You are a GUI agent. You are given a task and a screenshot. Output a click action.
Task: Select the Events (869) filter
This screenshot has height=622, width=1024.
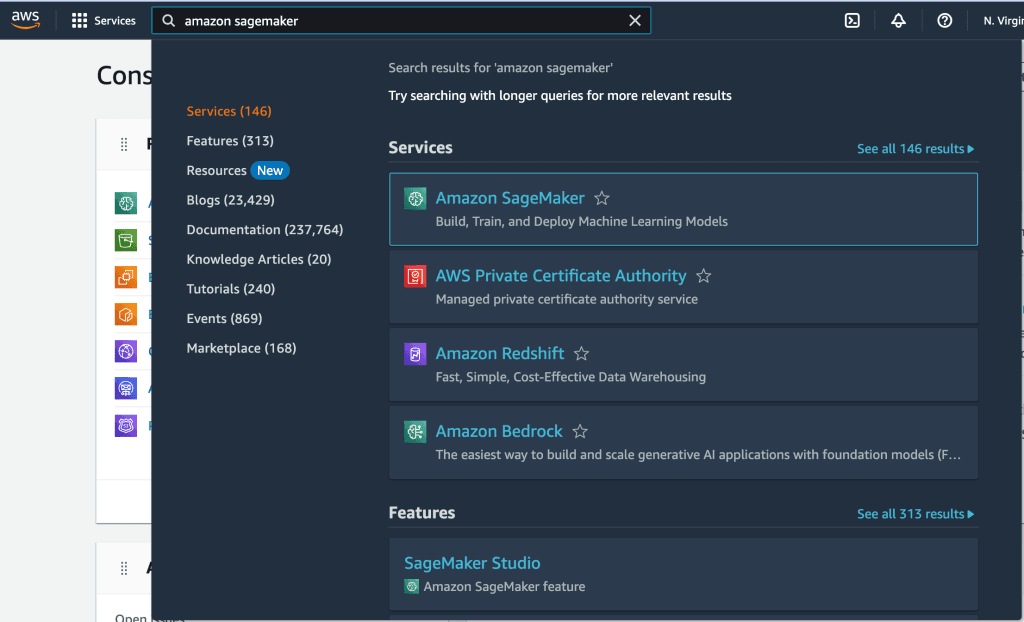click(x=225, y=318)
